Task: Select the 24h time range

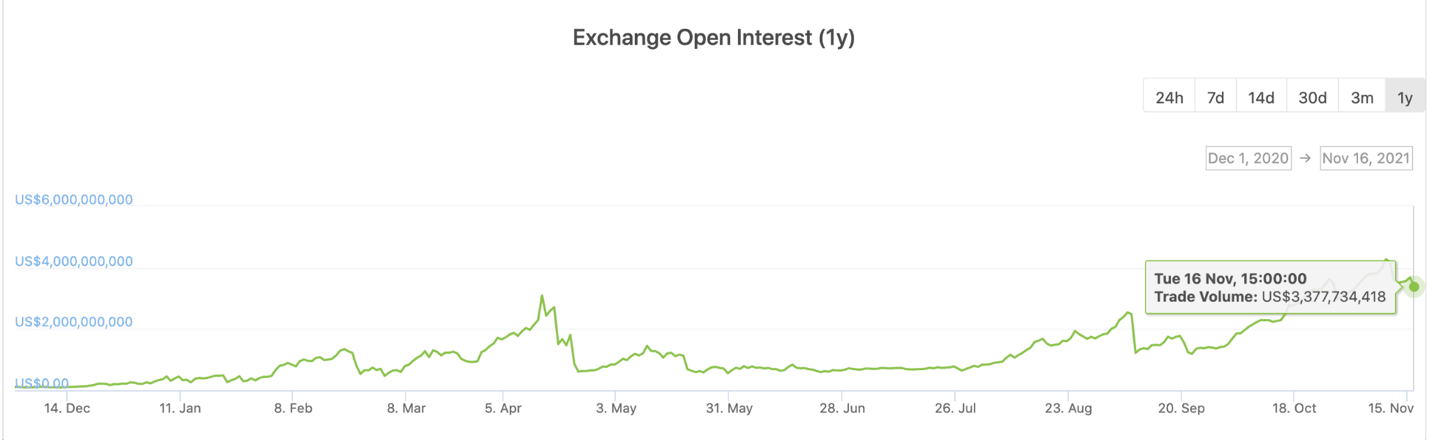Action: pyautogui.click(x=1169, y=97)
